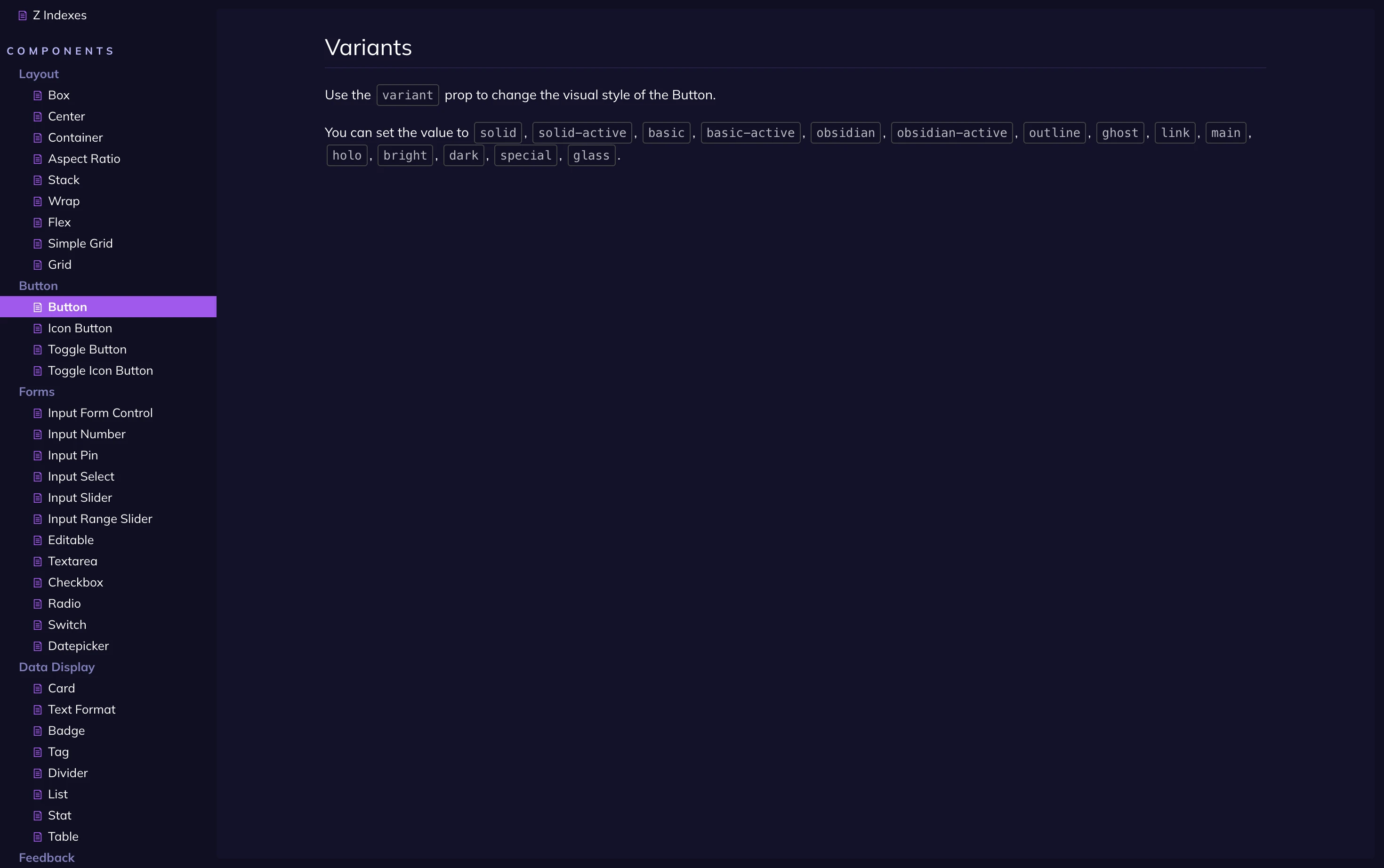Click the document icon beside Aspect Ratio
This screenshot has width=1384, height=868.
(38, 159)
